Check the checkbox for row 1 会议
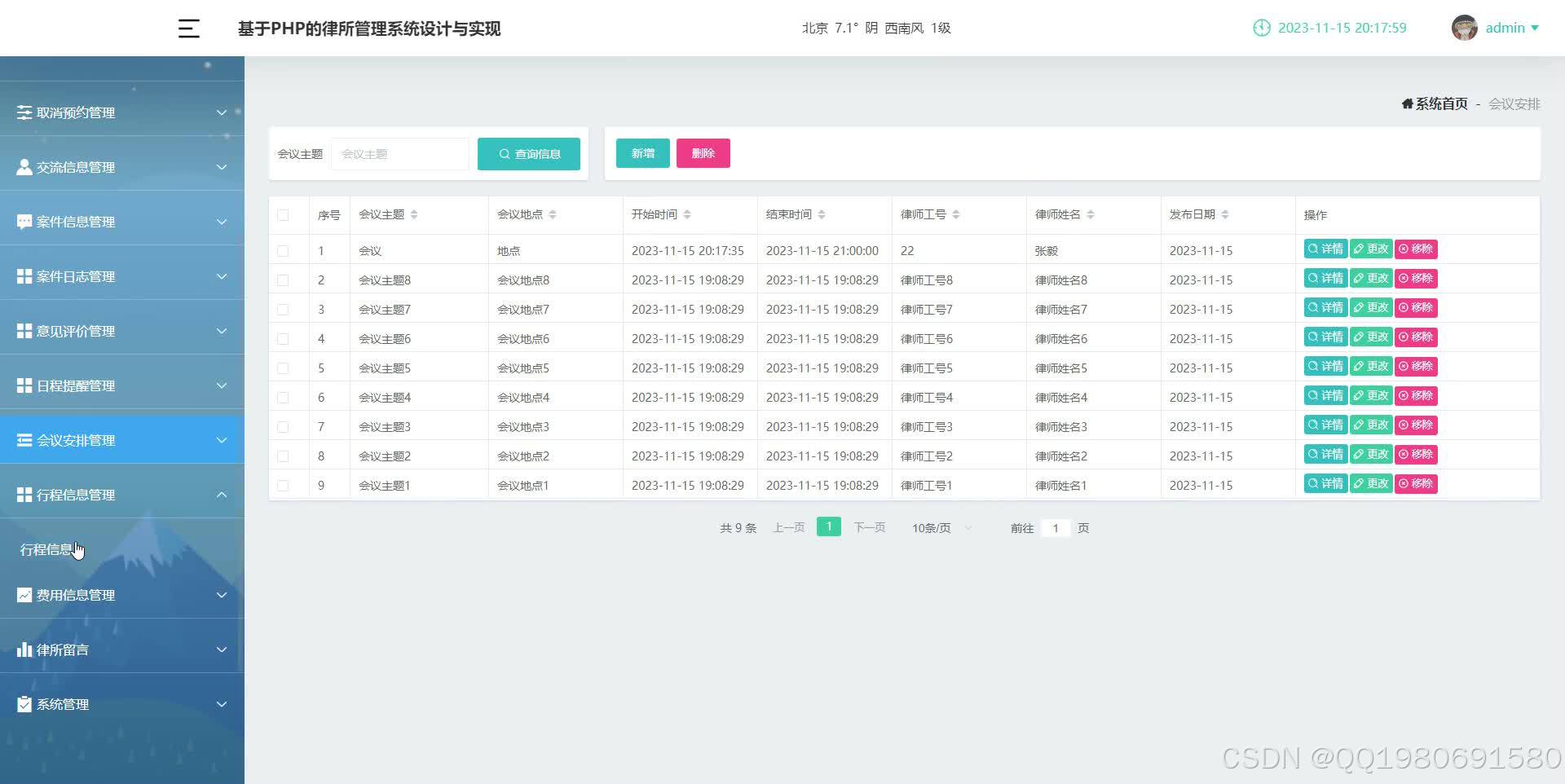This screenshot has height=784, width=1565. (283, 250)
